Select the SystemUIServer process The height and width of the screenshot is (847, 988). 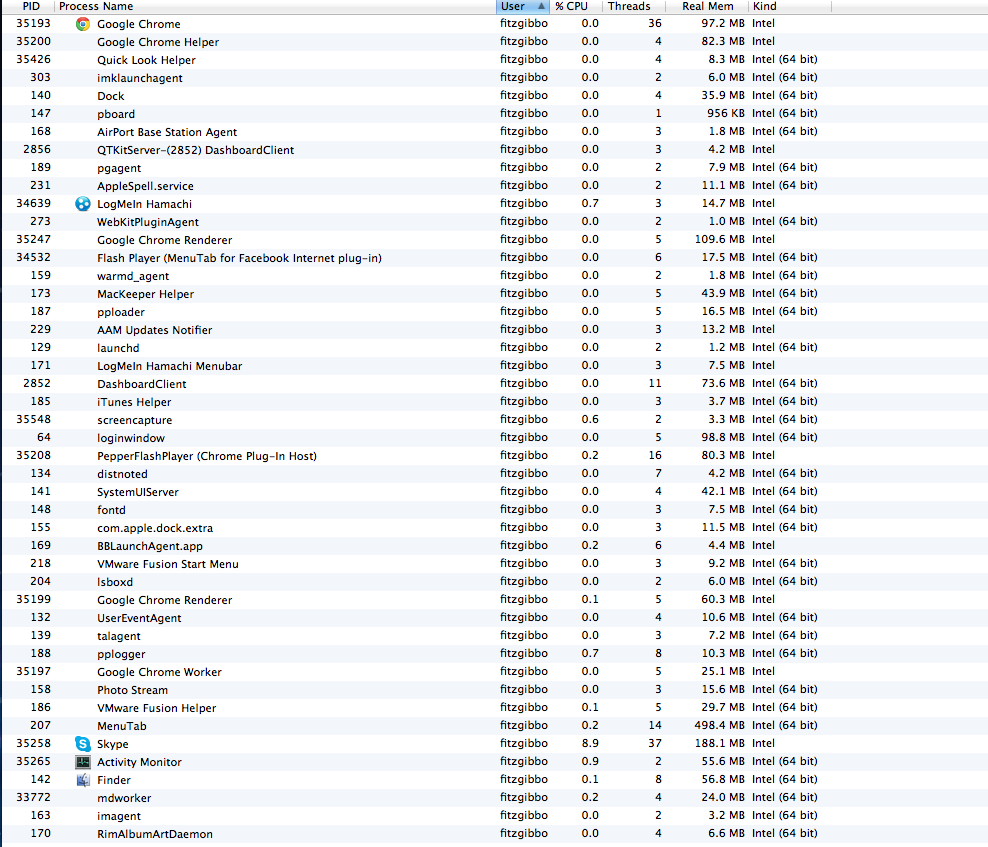pyautogui.click(x=494, y=492)
